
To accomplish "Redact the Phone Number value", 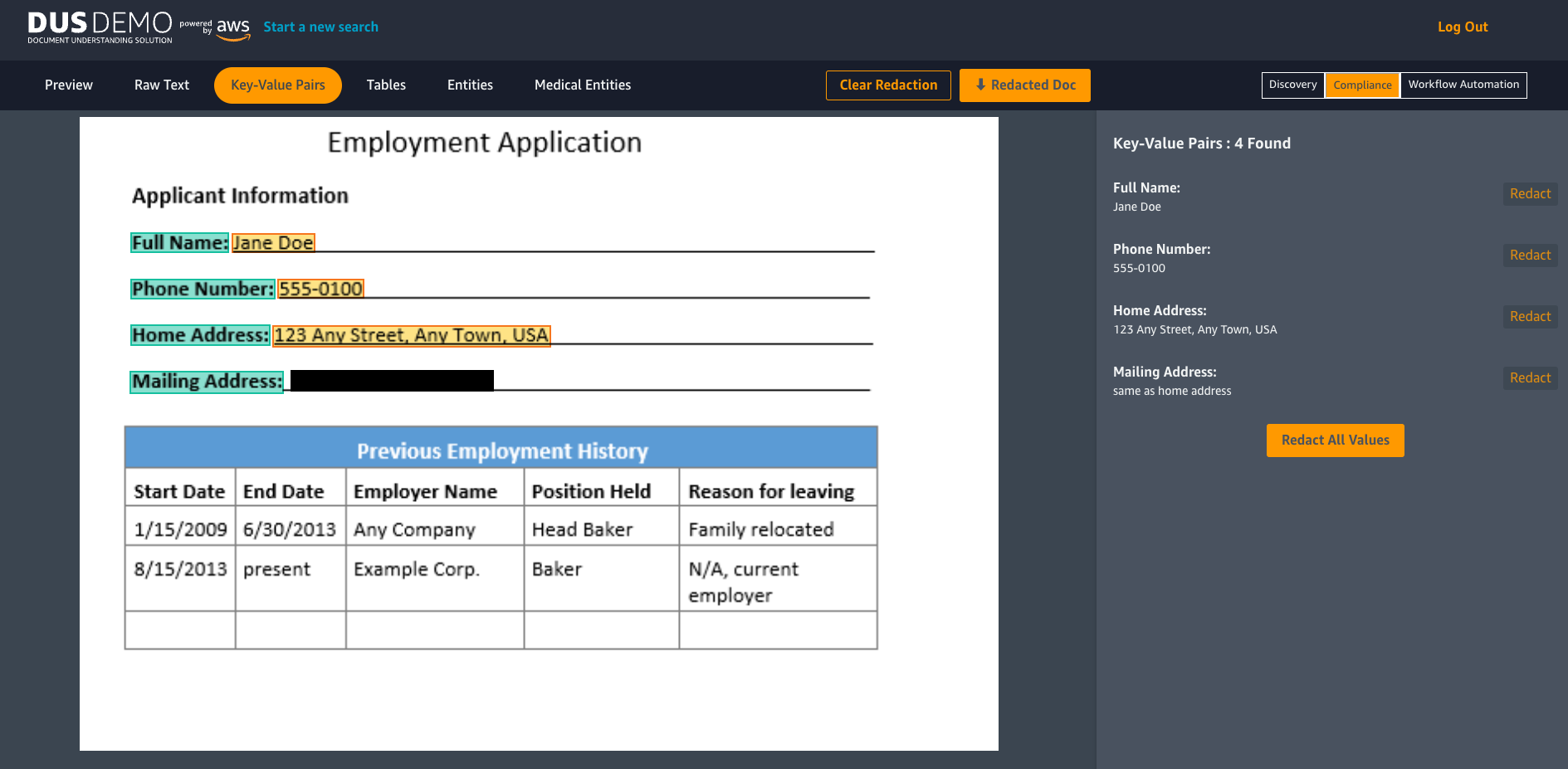I will point(1530,255).
